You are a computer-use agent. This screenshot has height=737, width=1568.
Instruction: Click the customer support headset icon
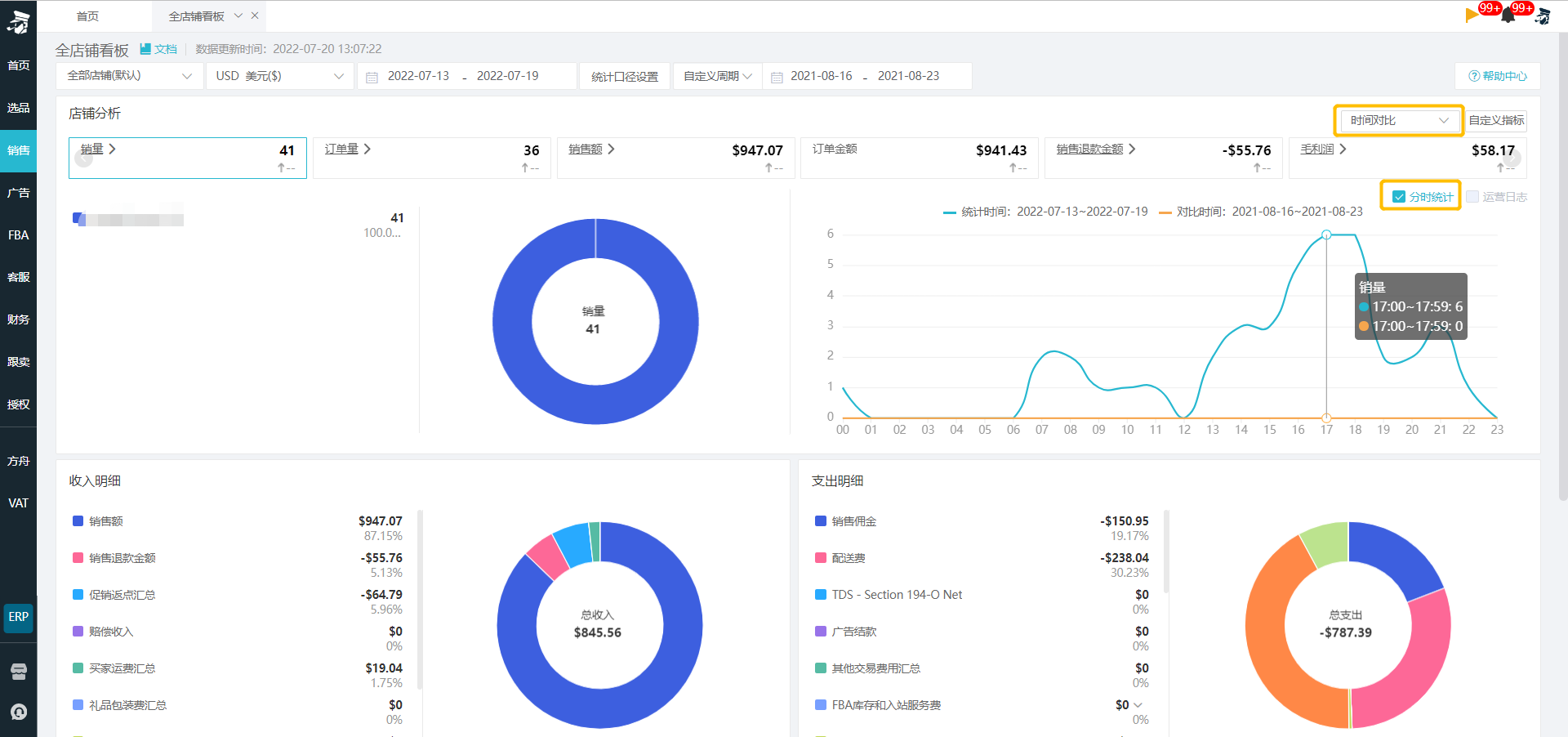[x=18, y=712]
